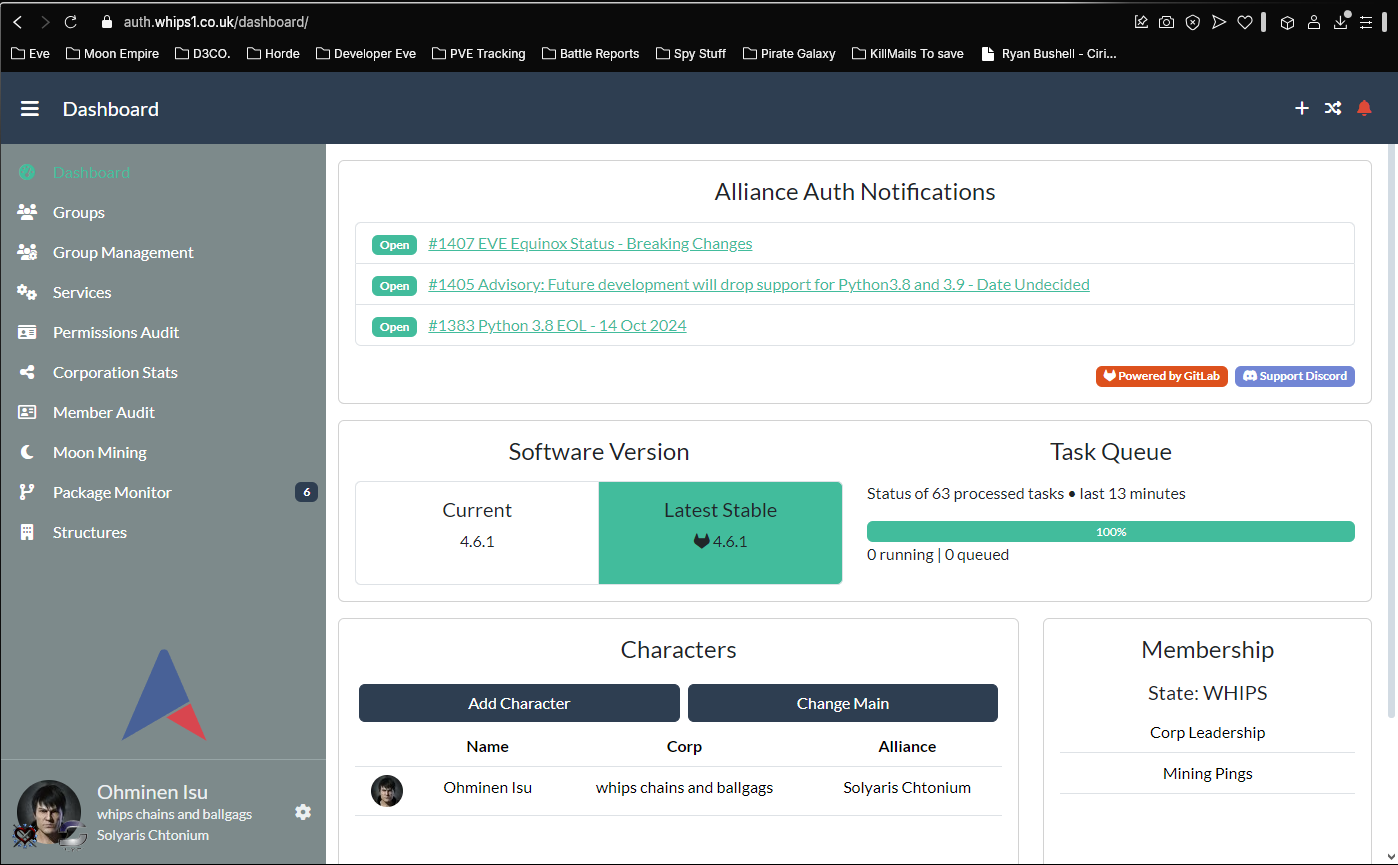
Task: Open the Groups section
Action: point(78,212)
